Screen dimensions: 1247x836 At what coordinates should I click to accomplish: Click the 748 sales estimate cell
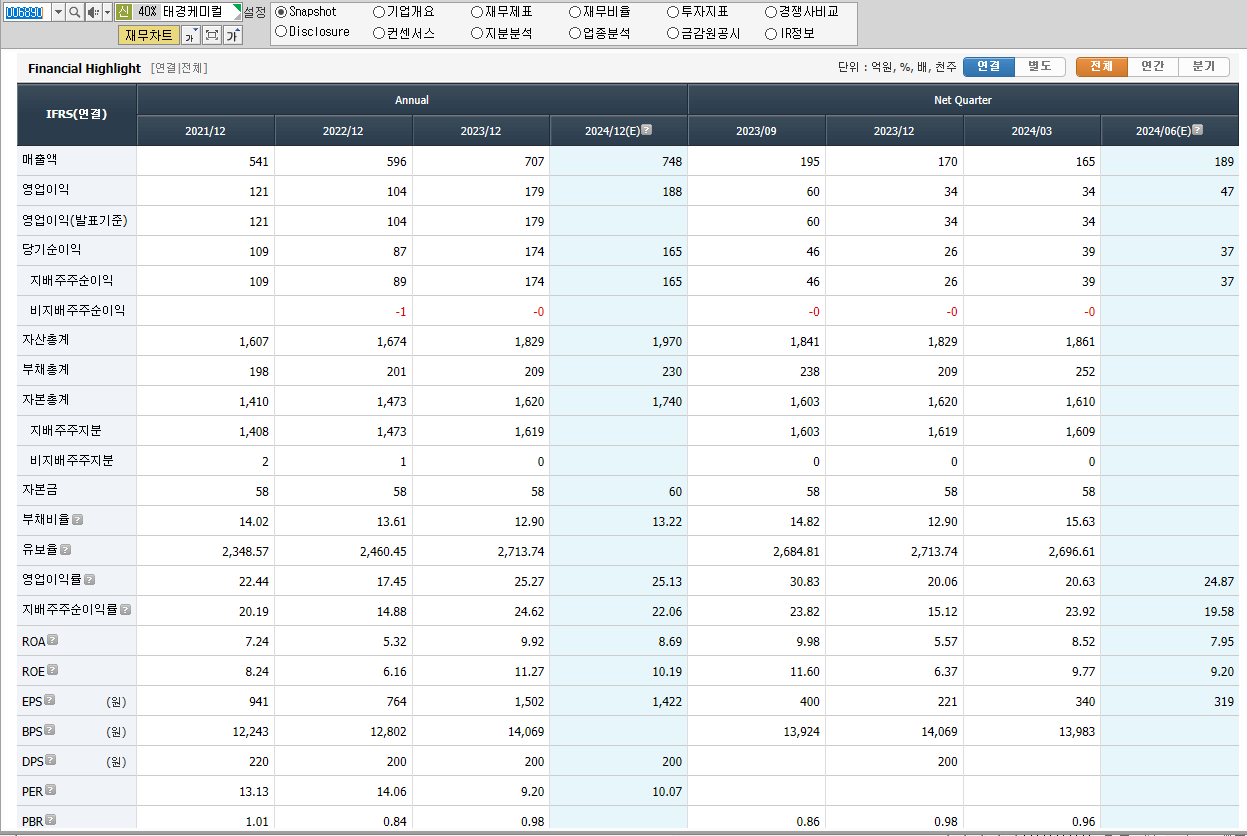coord(619,161)
